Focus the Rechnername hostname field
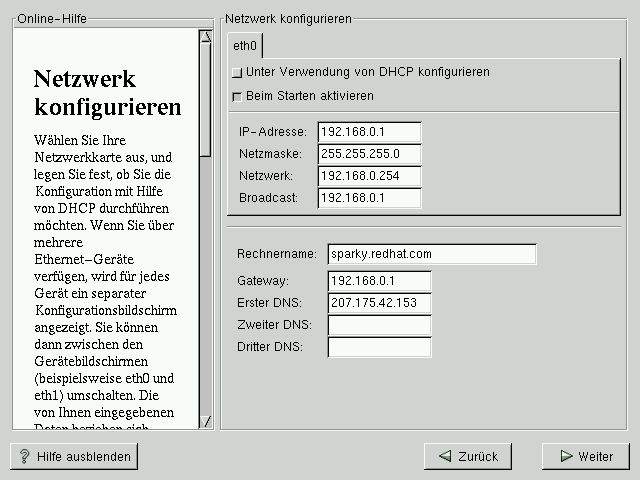640x480 pixels. click(431, 254)
